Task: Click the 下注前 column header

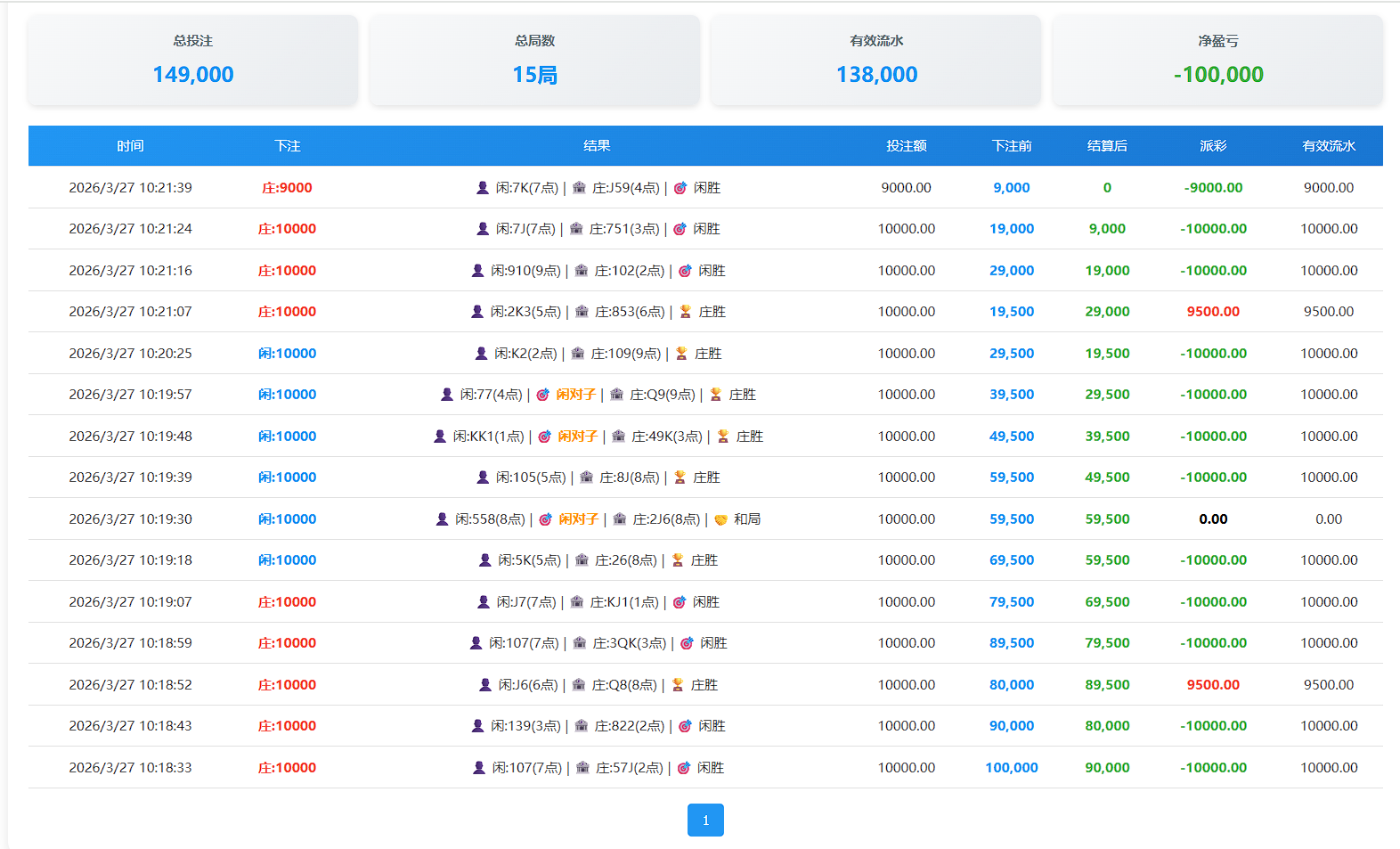Action: click(x=1012, y=146)
